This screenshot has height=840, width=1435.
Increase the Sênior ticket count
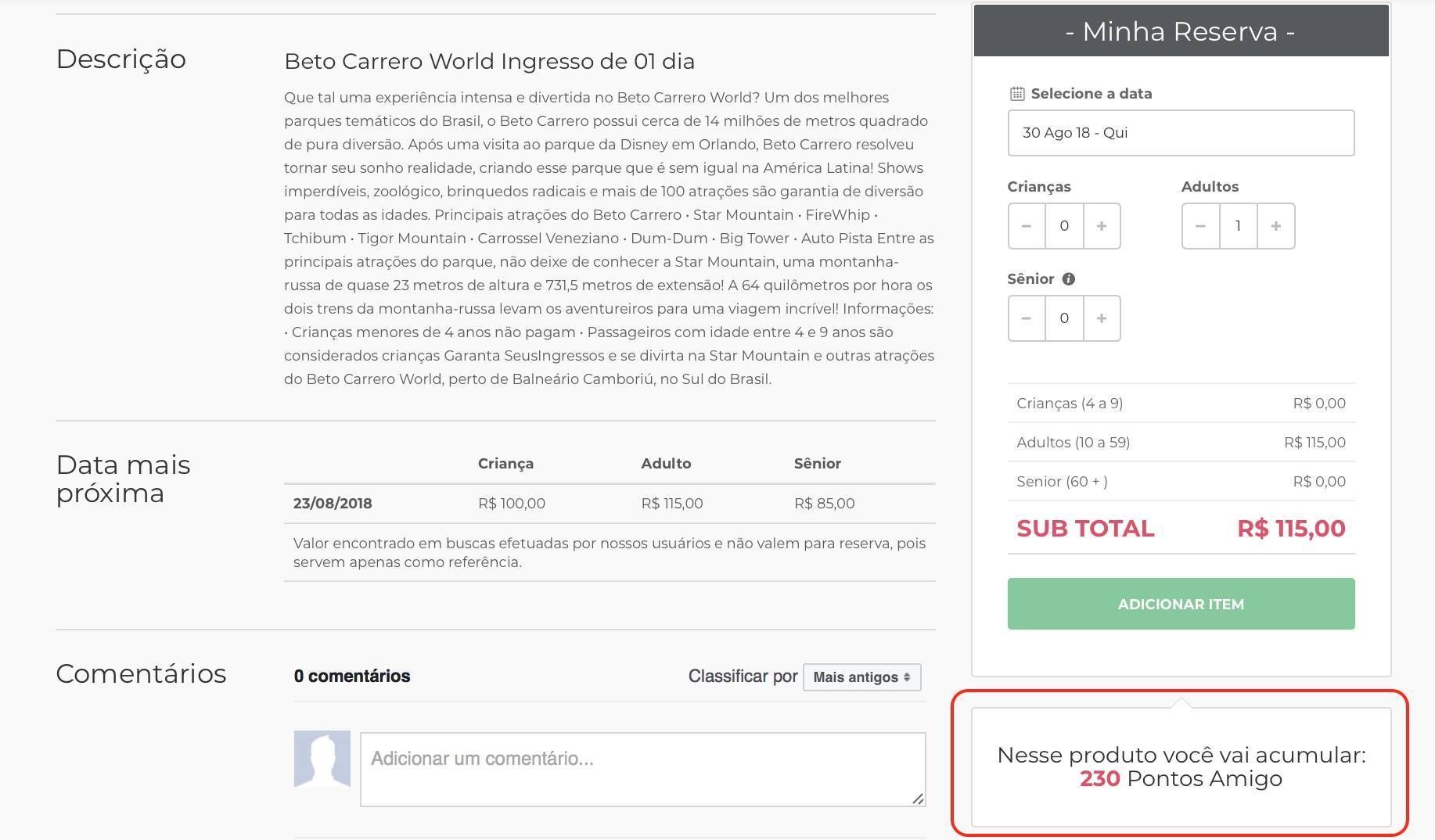1102,318
